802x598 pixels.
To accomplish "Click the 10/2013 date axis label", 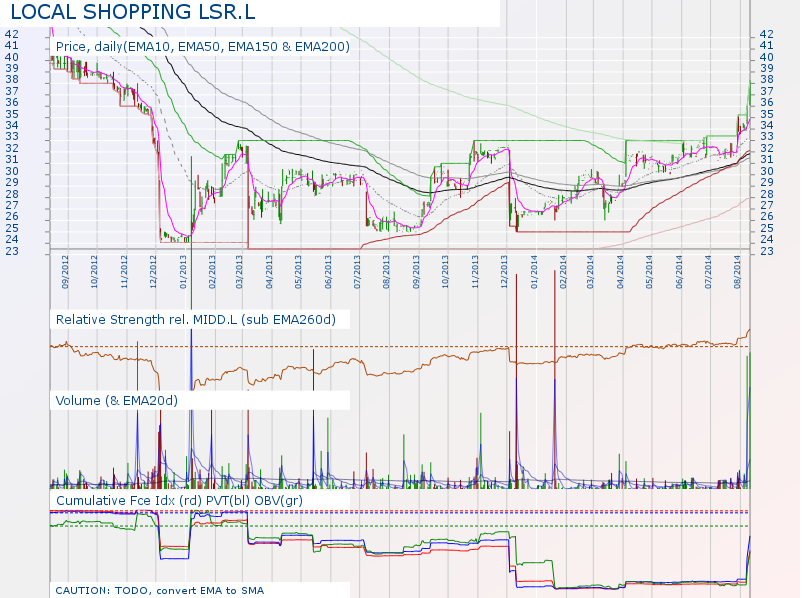I will 445,272.
